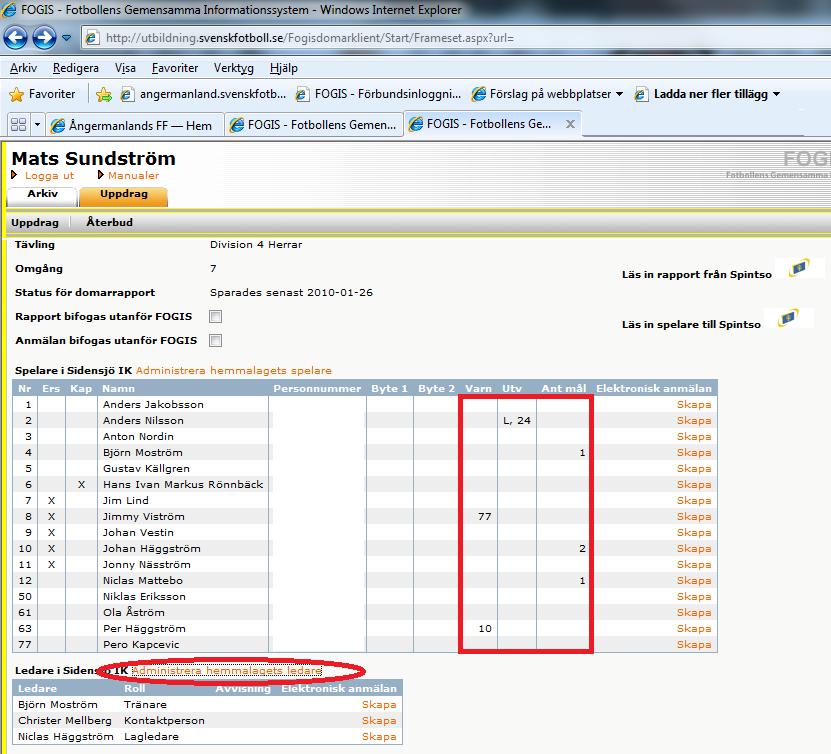Click Skapa for Tränare Björn Moström
This screenshot has height=754, width=831.
[x=379, y=704]
